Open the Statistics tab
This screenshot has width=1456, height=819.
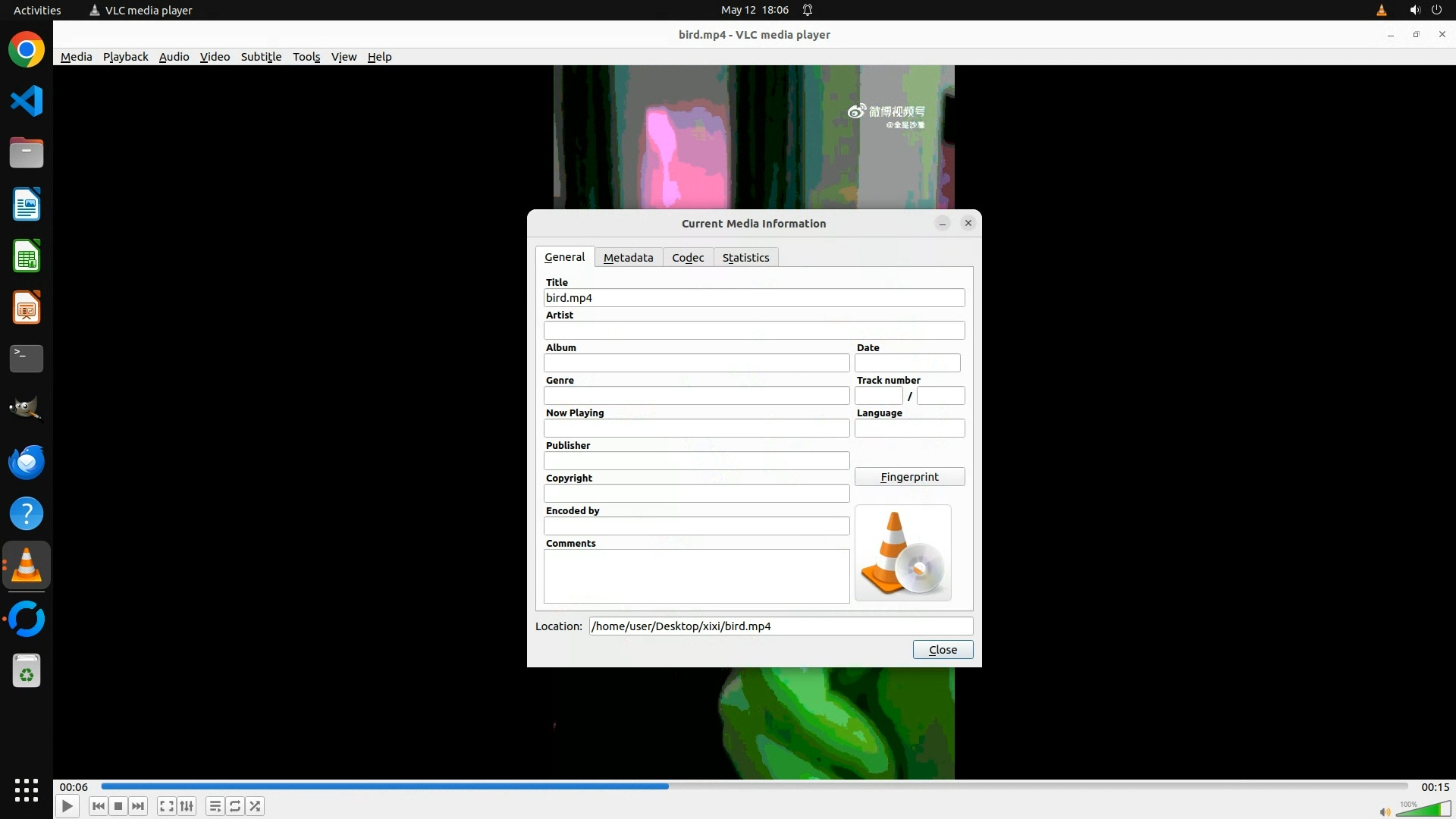(745, 258)
